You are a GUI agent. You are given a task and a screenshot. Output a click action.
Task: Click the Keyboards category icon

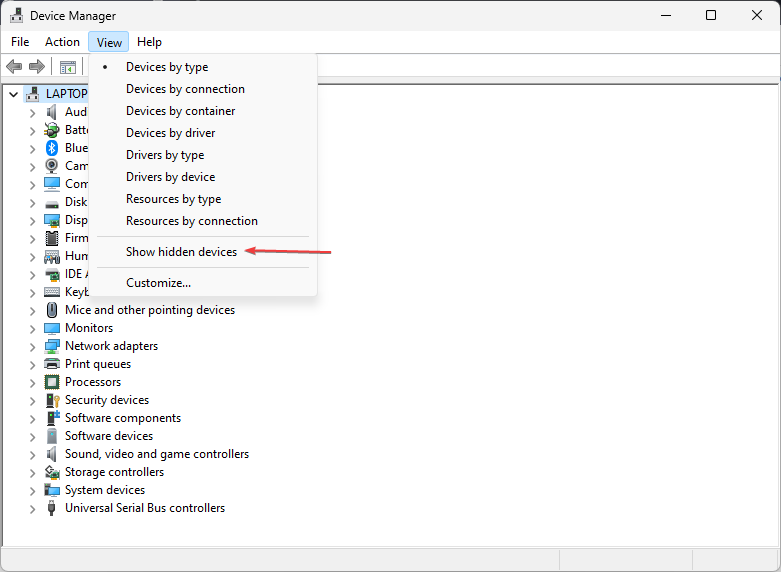52,292
